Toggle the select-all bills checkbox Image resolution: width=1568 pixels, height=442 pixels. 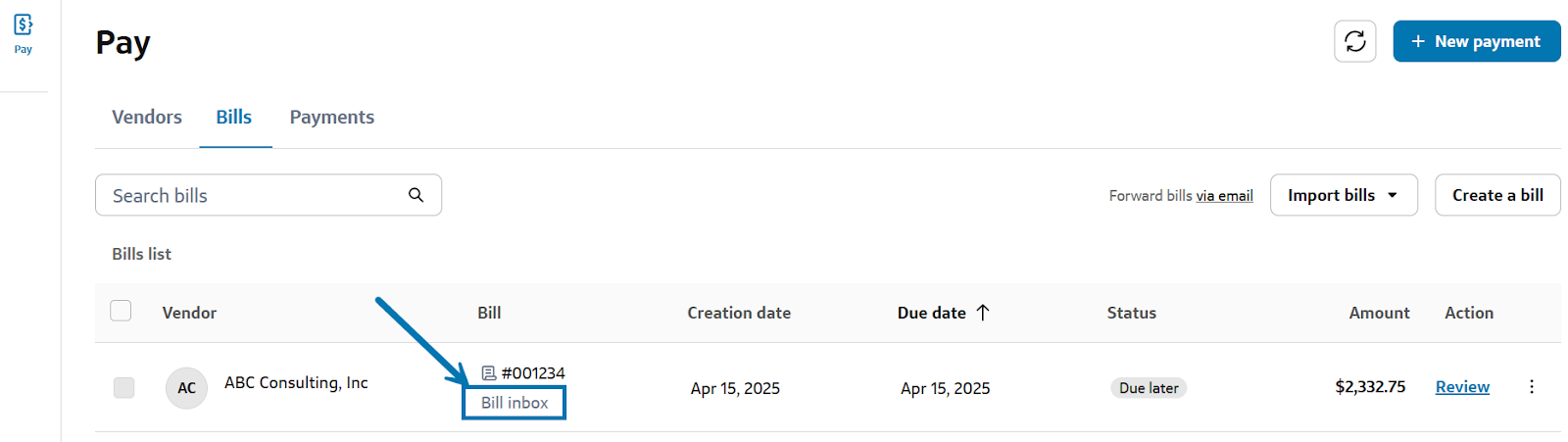[x=121, y=312]
